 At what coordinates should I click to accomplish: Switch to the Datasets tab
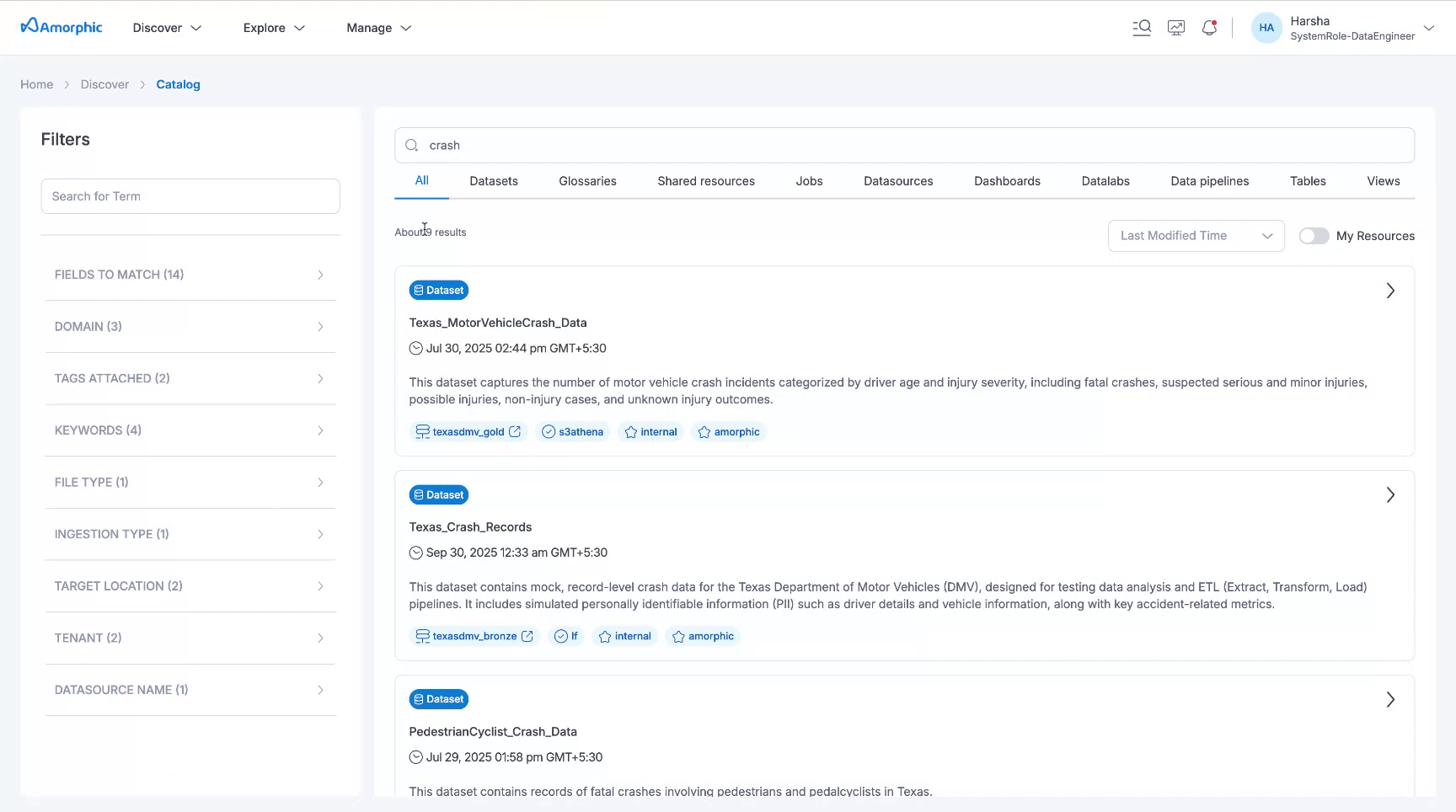coord(494,180)
